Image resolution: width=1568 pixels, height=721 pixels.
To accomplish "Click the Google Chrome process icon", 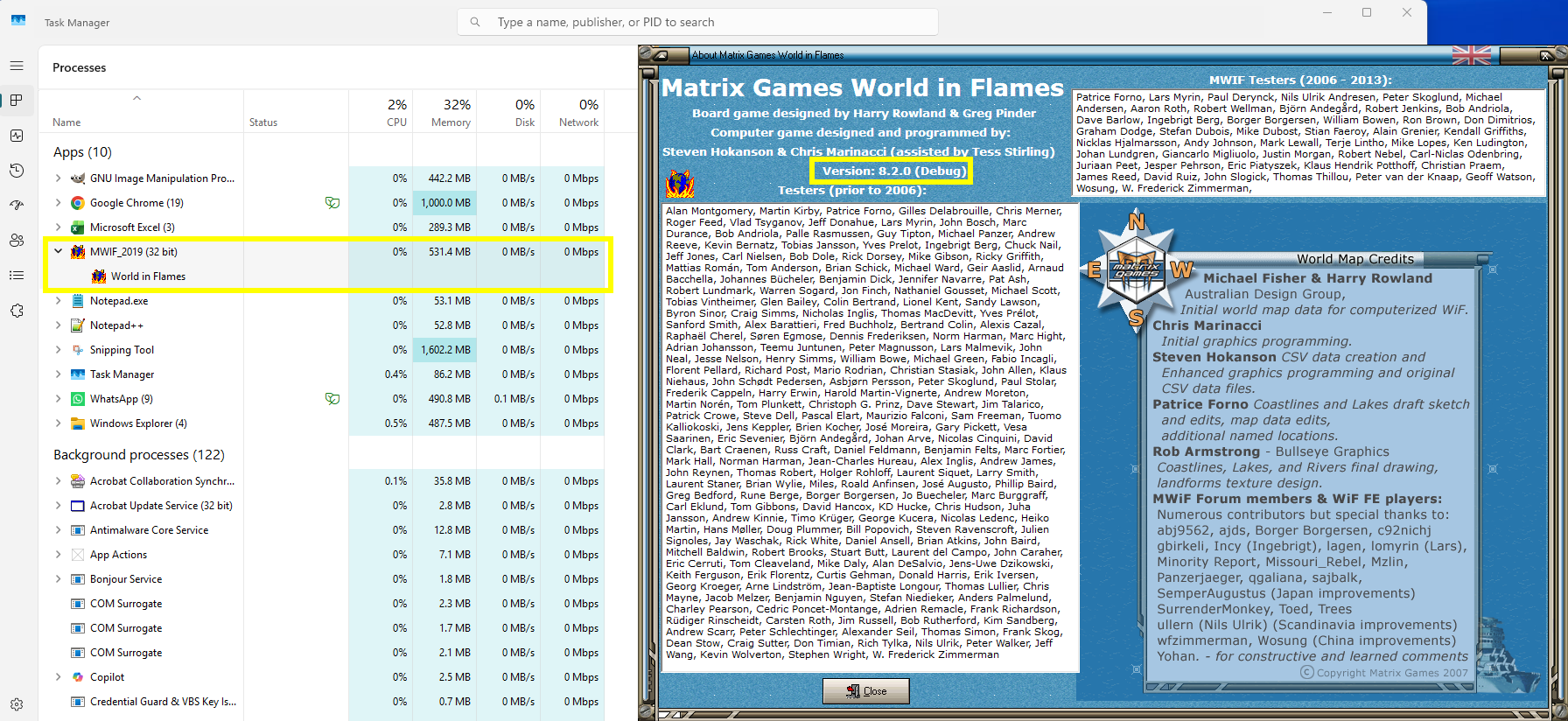I will coord(77,203).
